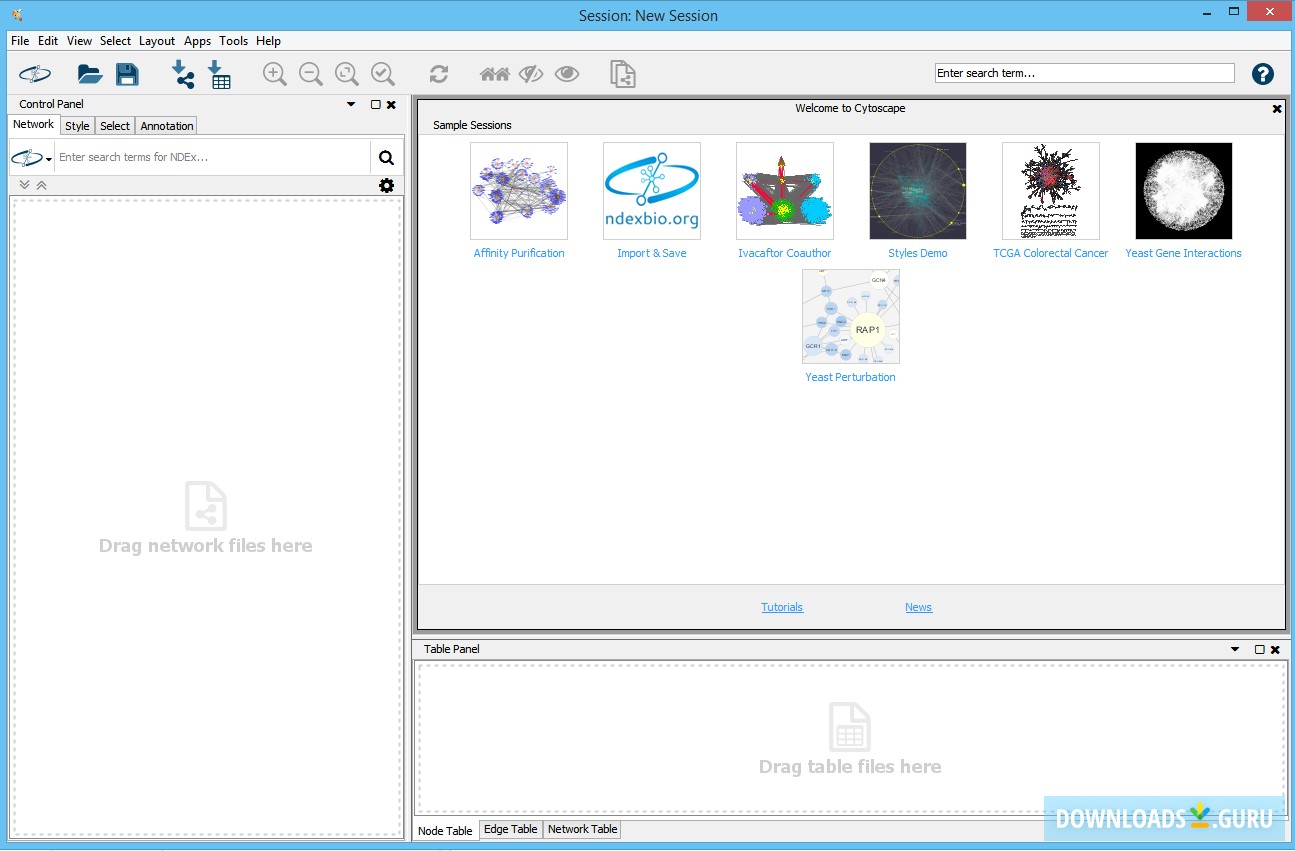Open the TCGA Colorectal Cancer thumbnail

click(x=1051, y=191)
